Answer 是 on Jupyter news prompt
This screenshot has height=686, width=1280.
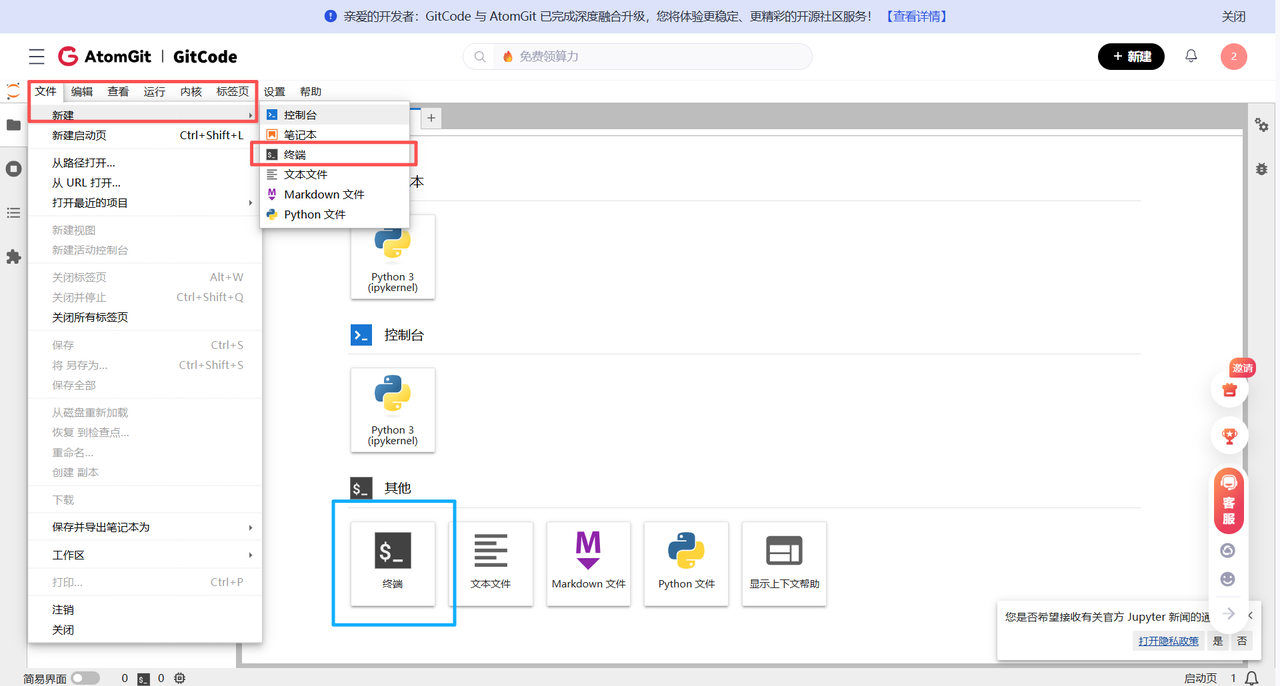click(1218, 641)
